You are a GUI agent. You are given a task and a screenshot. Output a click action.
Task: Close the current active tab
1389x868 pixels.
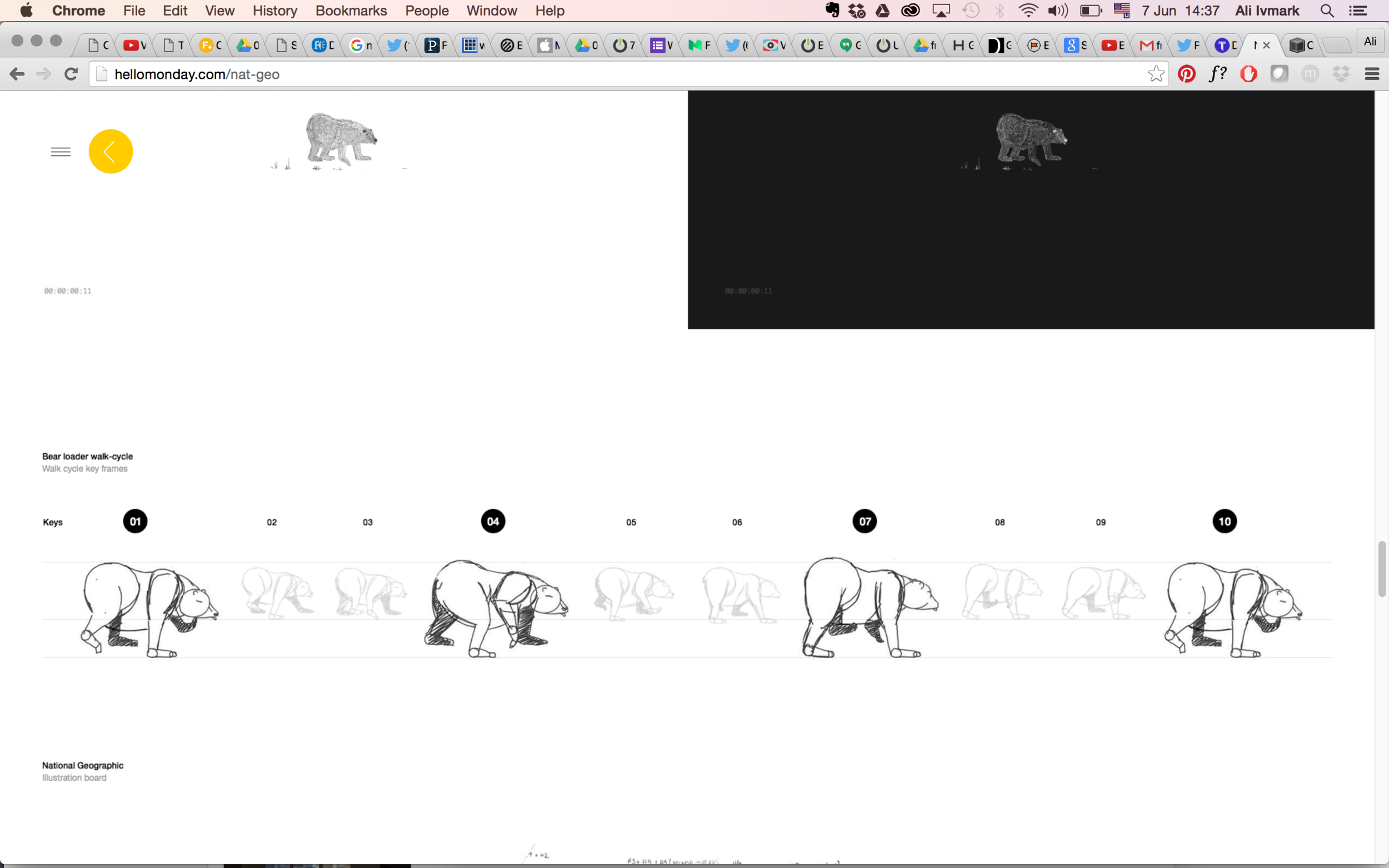pos(1266,45)
